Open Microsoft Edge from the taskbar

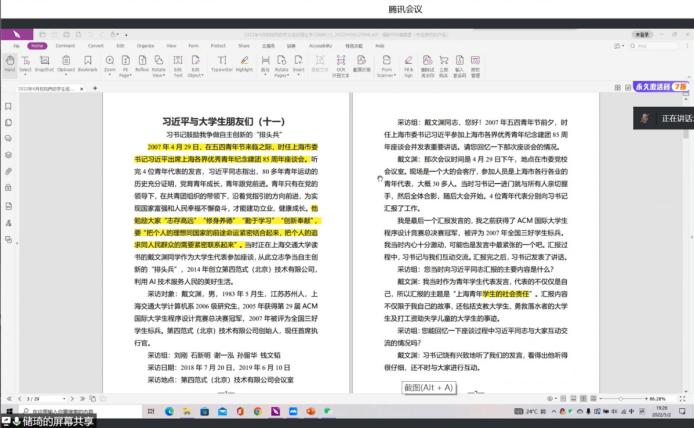[169, 411]
